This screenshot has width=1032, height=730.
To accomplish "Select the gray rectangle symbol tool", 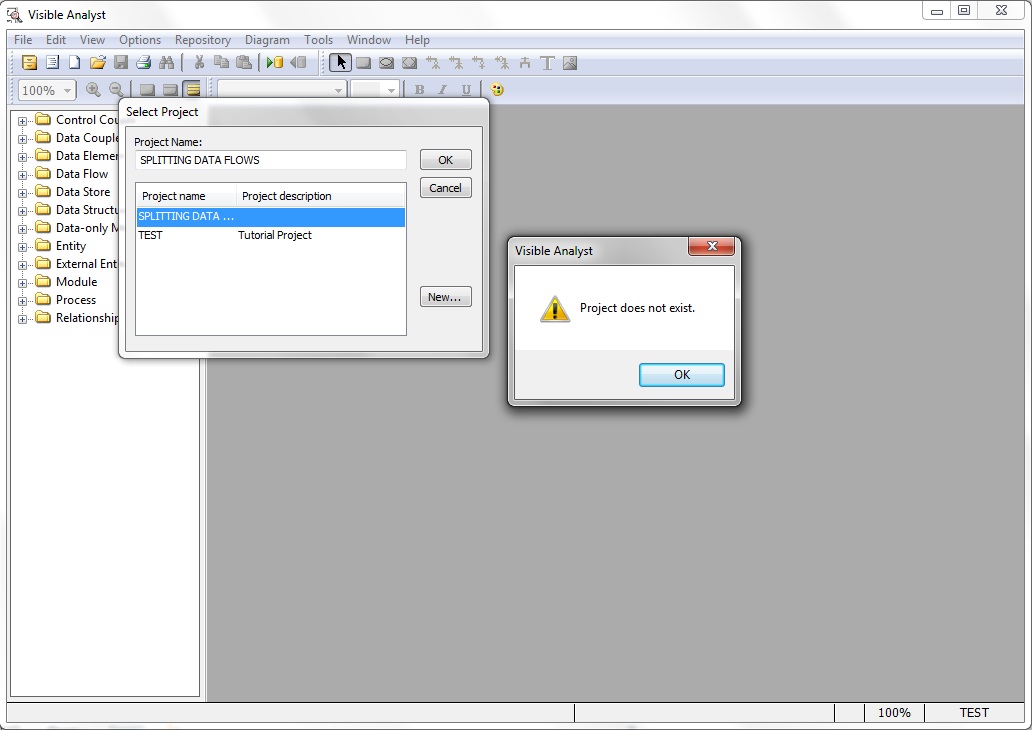I will (363, 63).
